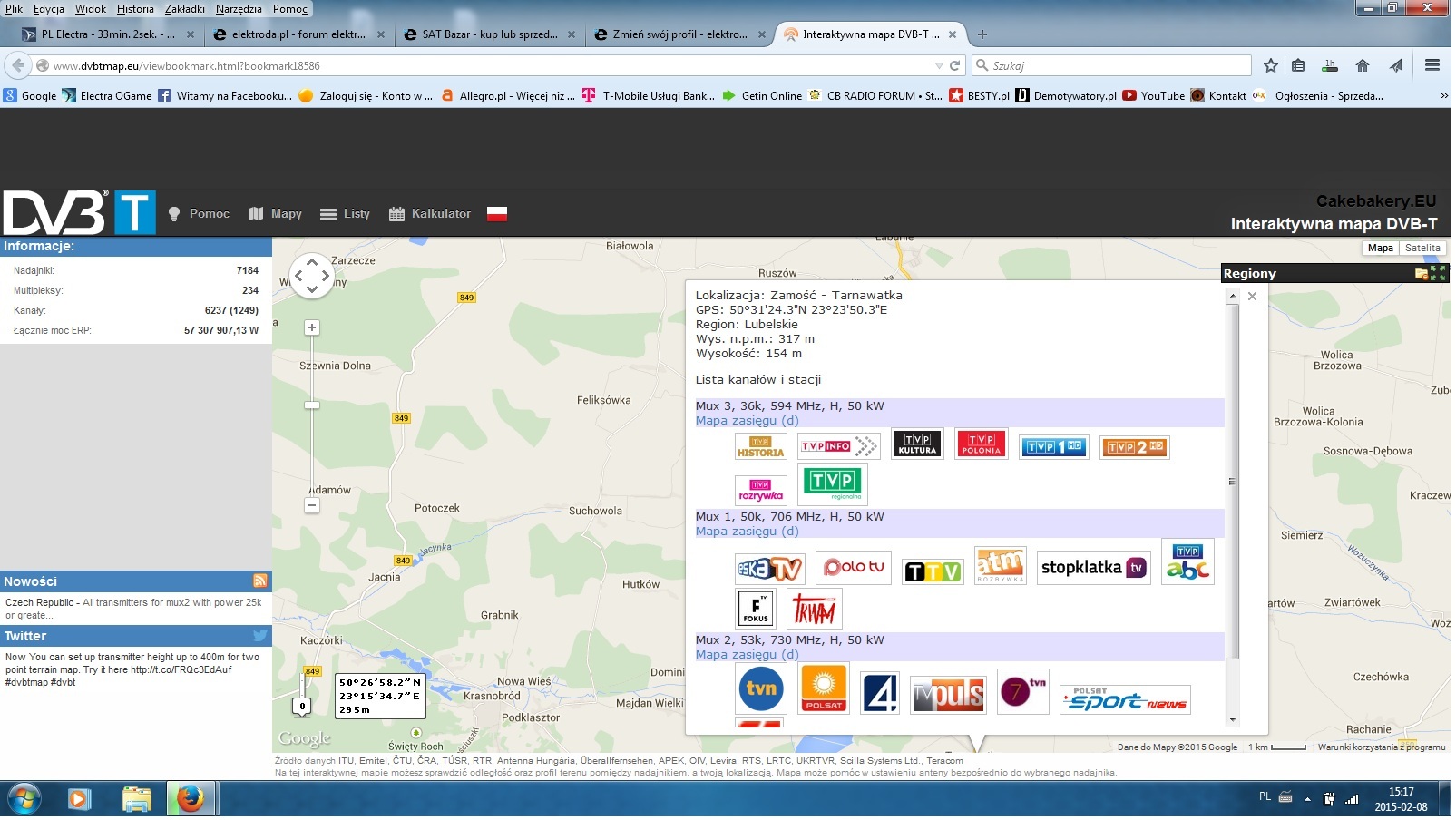Open the Windows Start menu

(24, 800)
